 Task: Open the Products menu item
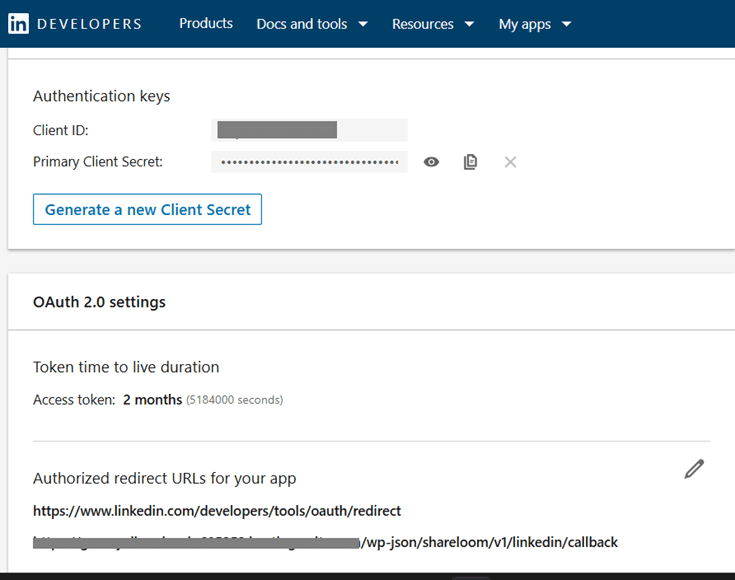tap(206, 23)
